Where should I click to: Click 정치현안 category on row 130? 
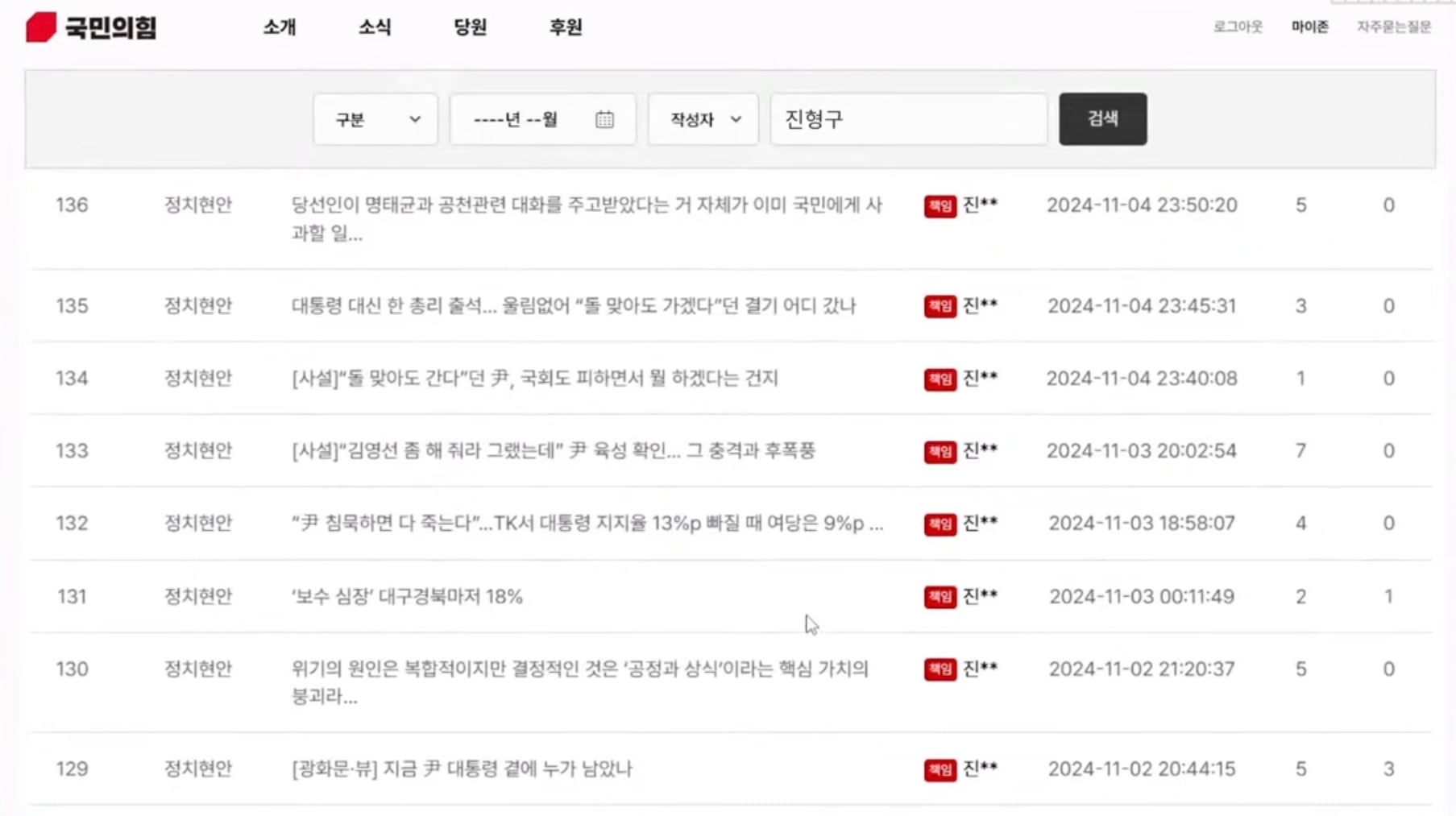(198, 669)
